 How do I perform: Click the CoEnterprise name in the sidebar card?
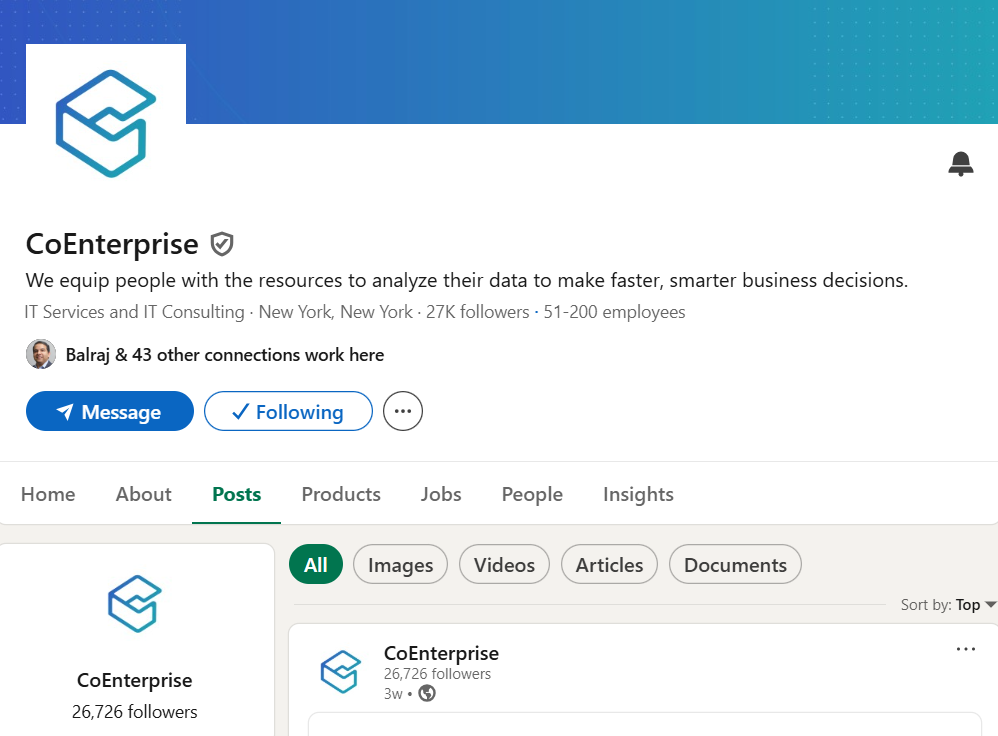coord(134,681)
